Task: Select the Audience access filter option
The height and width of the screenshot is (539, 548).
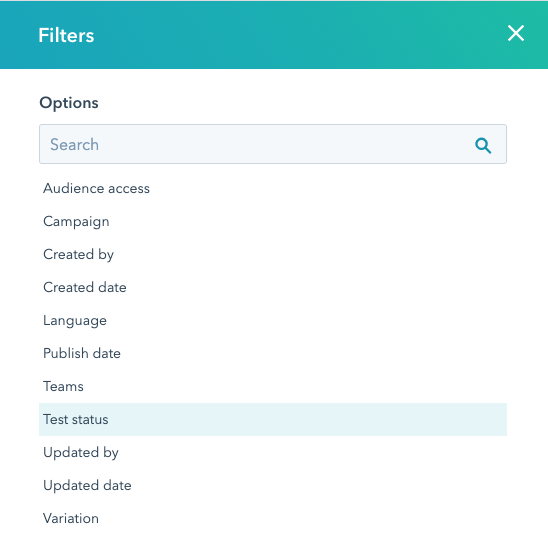Action: [273, 189]
